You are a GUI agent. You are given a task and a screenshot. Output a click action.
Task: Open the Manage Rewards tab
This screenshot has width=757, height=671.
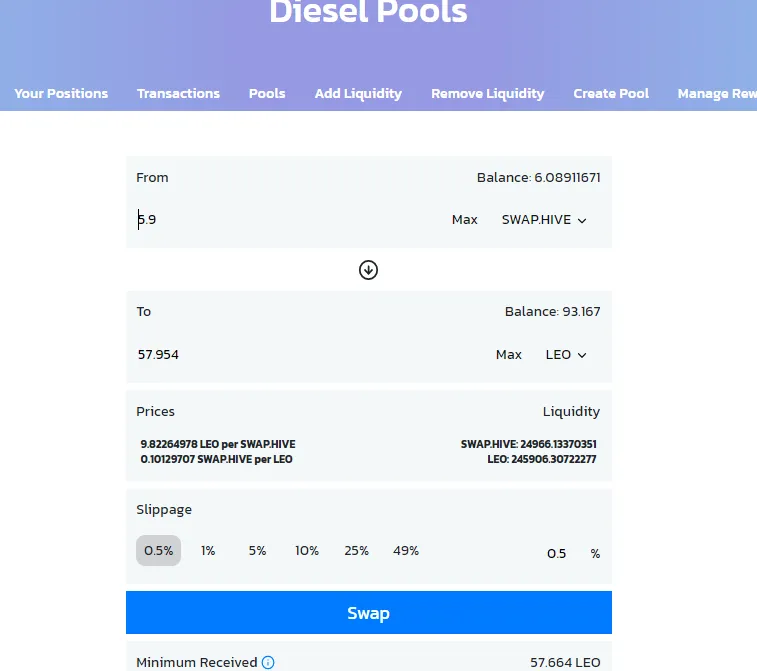[x=717, y=94]
